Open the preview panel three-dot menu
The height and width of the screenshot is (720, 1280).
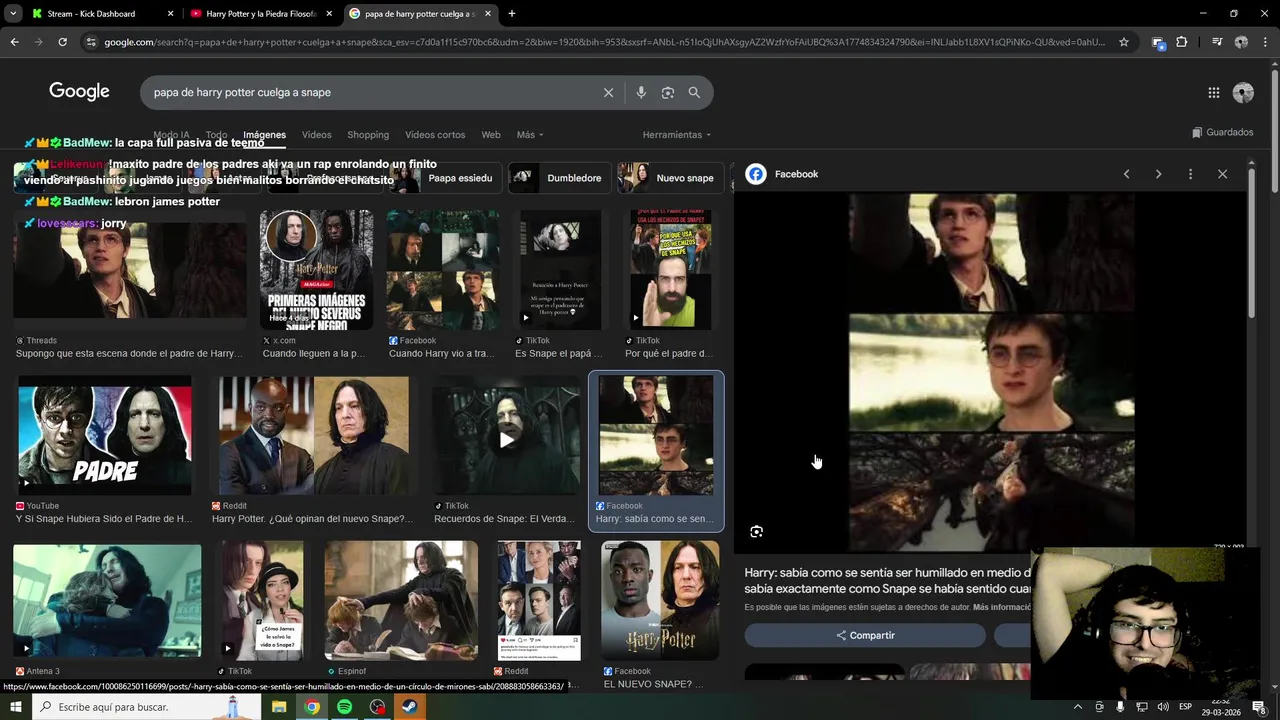[1190, 174]
